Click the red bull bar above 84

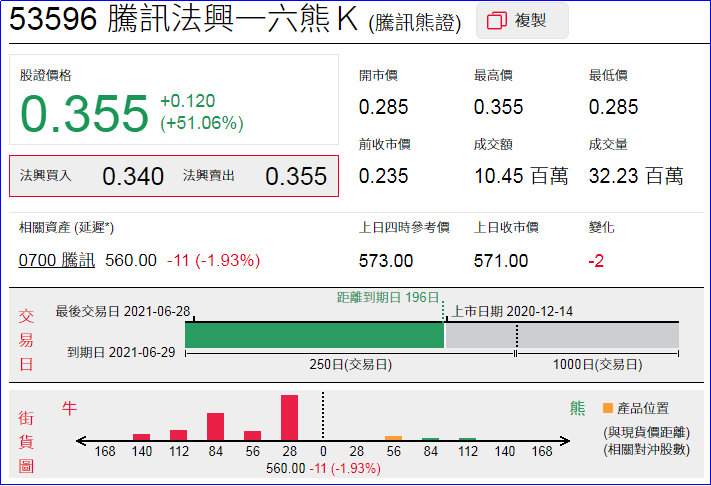coord(215,426)
